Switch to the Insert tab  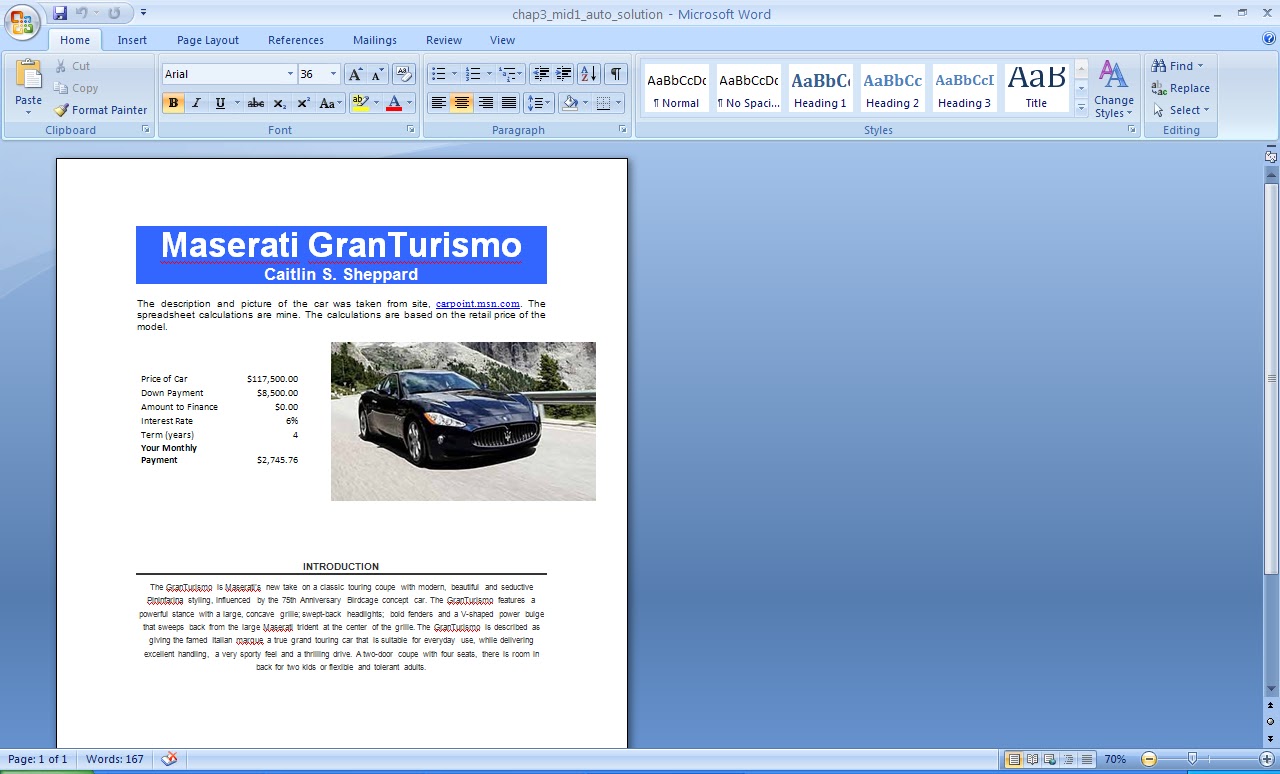coord(132,40)
